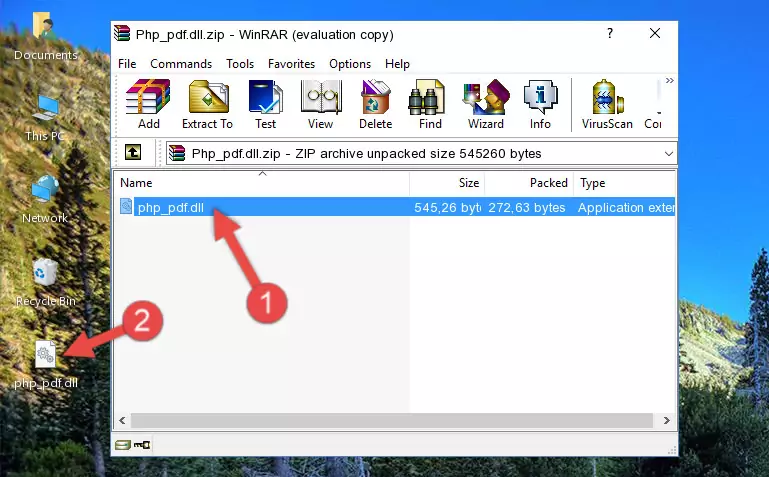The width and height of the screenshot is (769, 477).
Task: Click the Delete toolbar icon
Action: (375, 104)
